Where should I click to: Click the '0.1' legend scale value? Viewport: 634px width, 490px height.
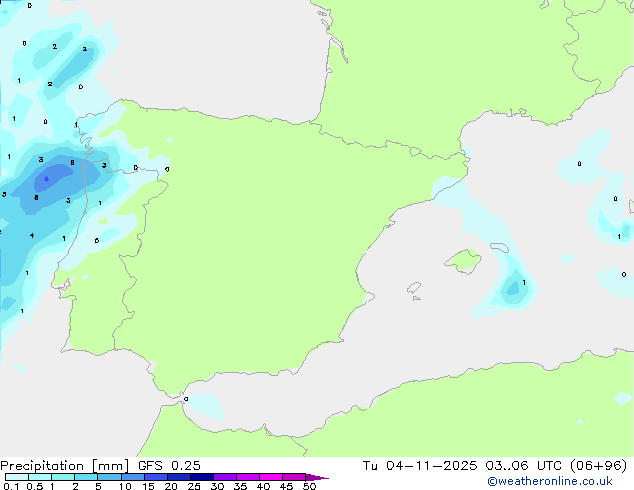(11, 486)
